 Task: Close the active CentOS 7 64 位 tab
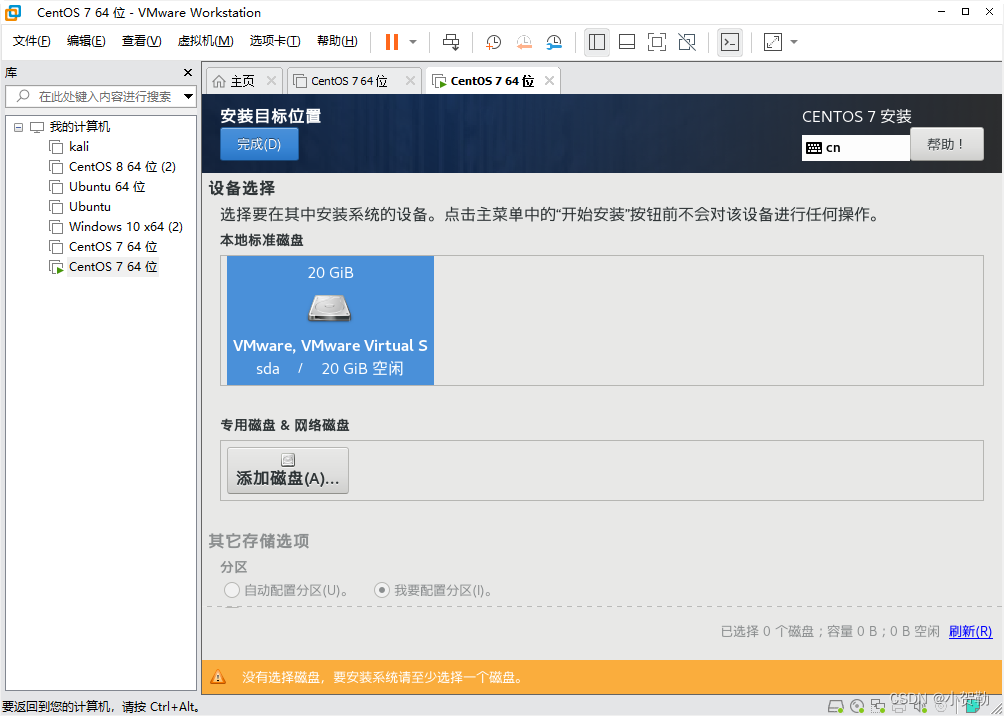pyautogui.click(x=549, y=81)
